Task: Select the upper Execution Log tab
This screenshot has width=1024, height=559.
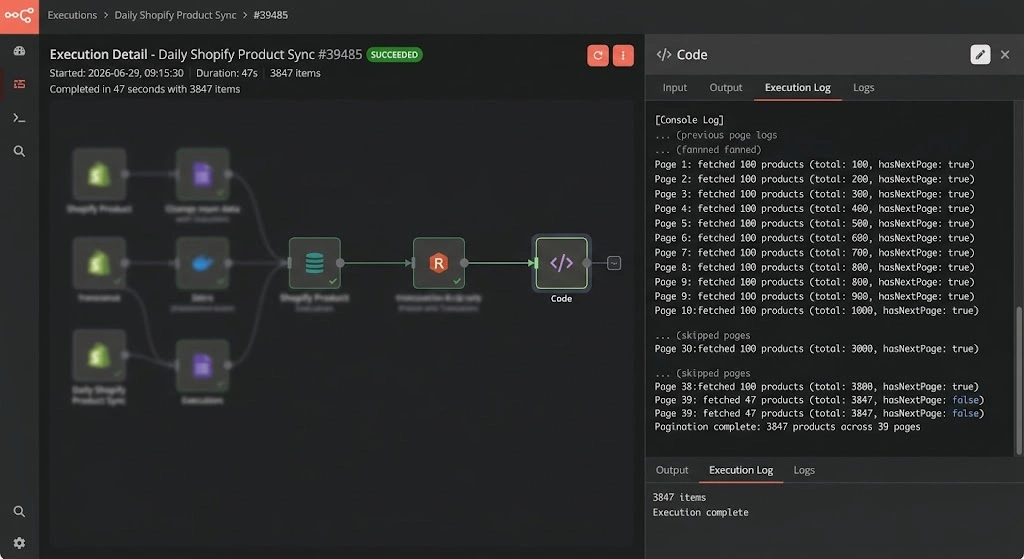Action: pyautogui.click(x=797, y=88)
